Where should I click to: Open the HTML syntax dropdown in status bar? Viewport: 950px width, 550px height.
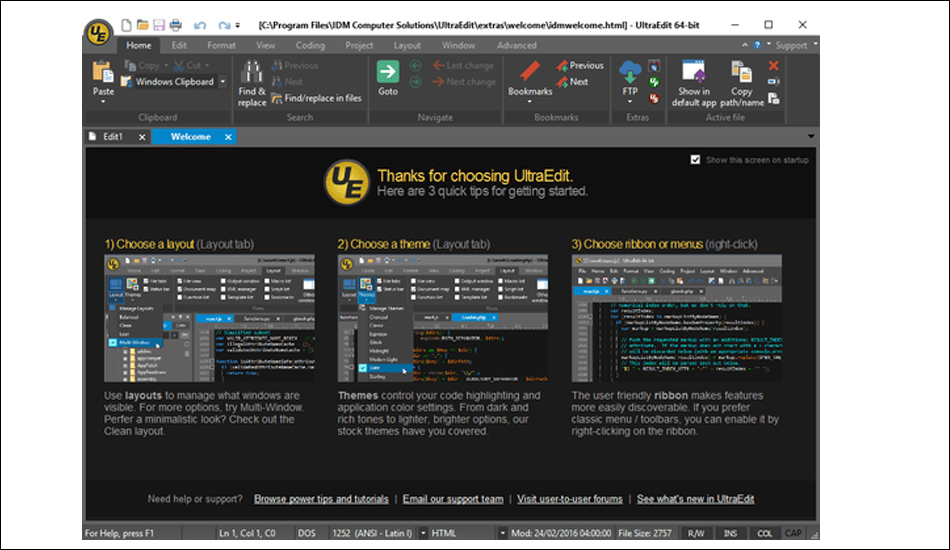click(502, 533)
